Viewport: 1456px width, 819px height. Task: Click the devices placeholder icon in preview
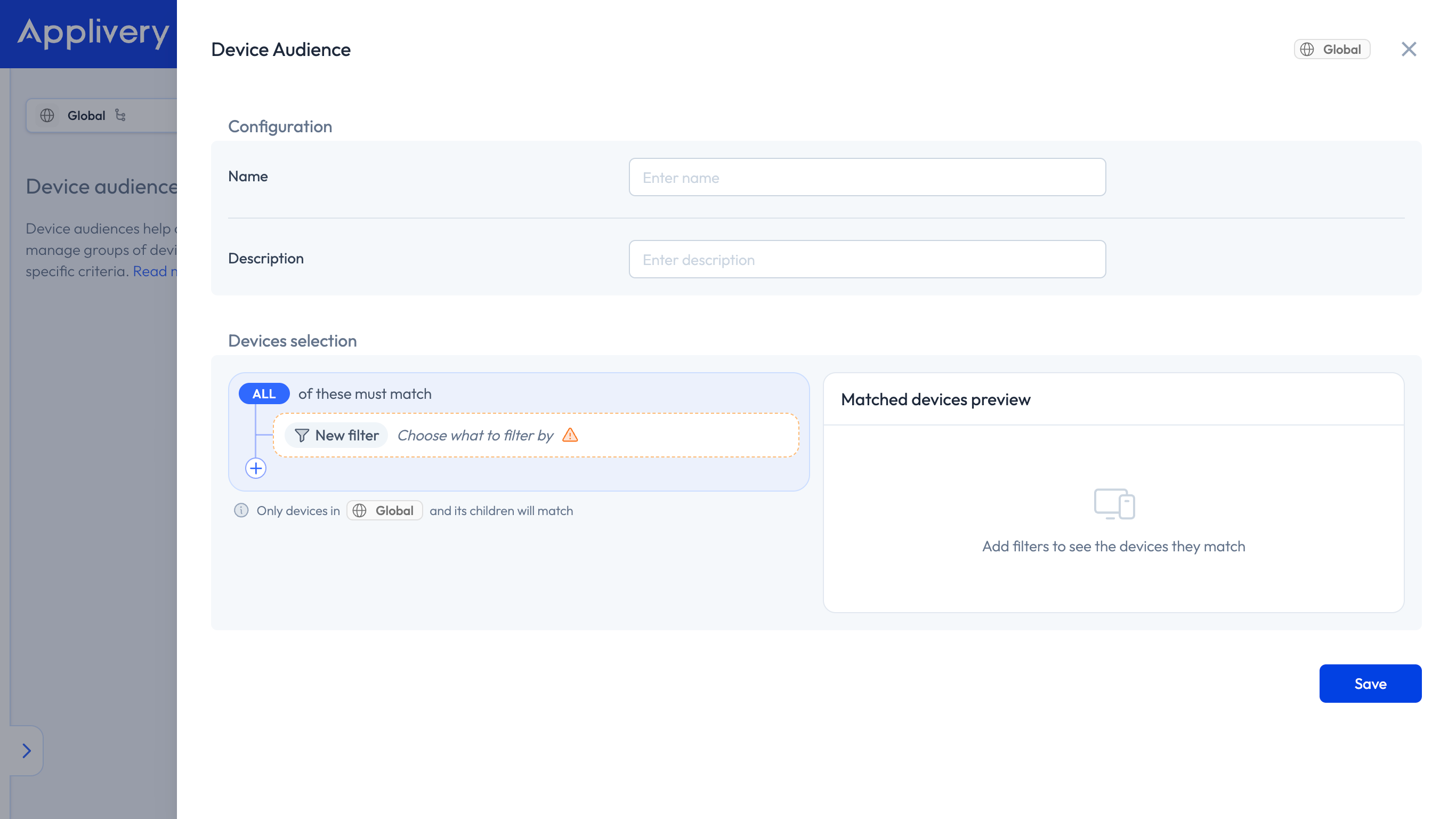click(x=1114, y=504)
